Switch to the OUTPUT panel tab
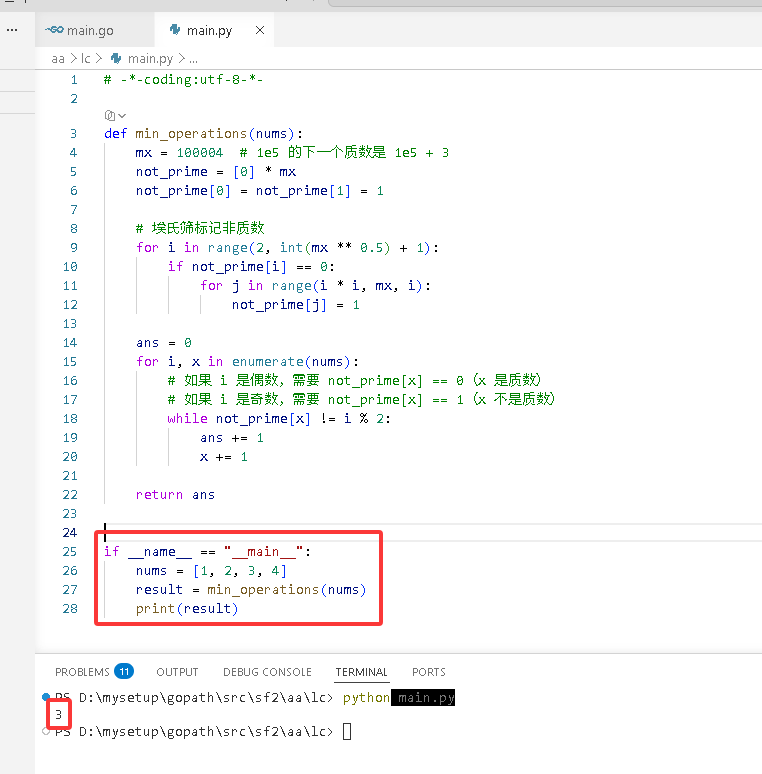 [x=177, y=672]
